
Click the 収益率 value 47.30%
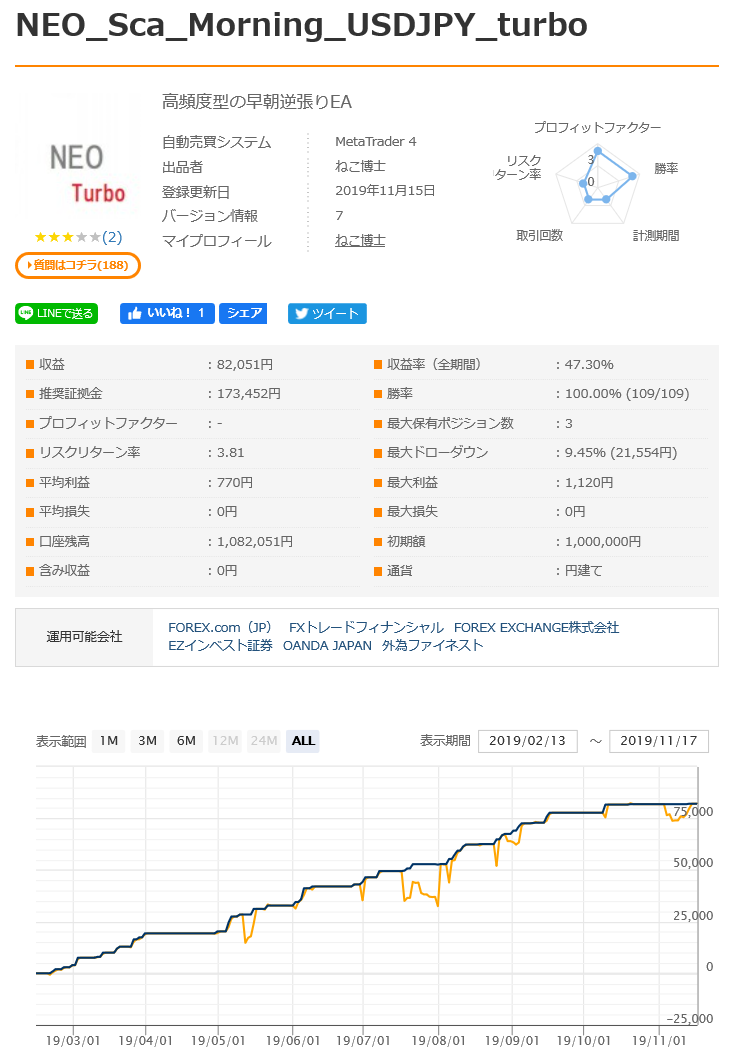coord(589,364)
